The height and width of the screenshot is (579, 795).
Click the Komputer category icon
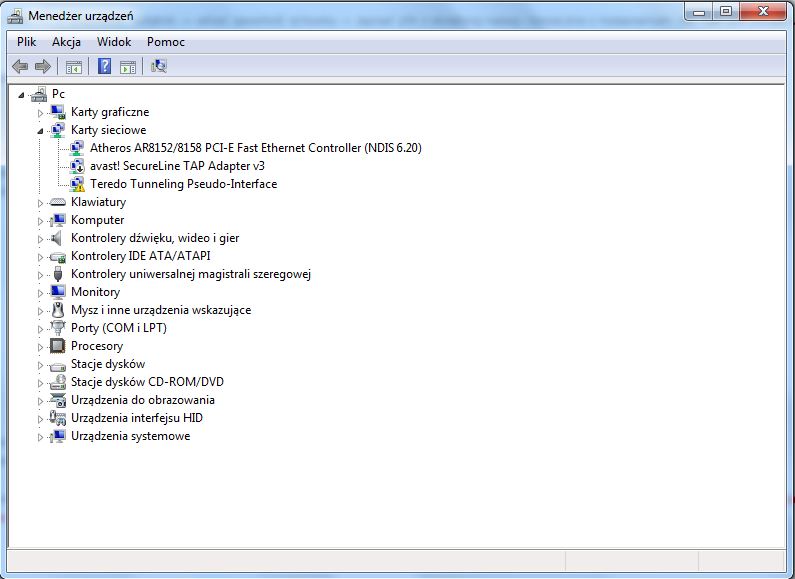click(x=58, y=220)
